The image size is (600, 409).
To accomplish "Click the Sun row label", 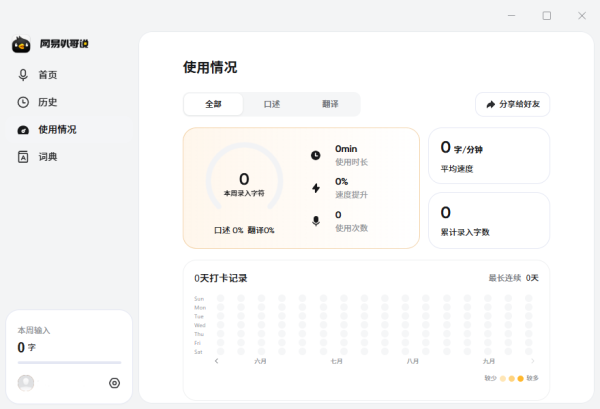I will pos(199,299).
